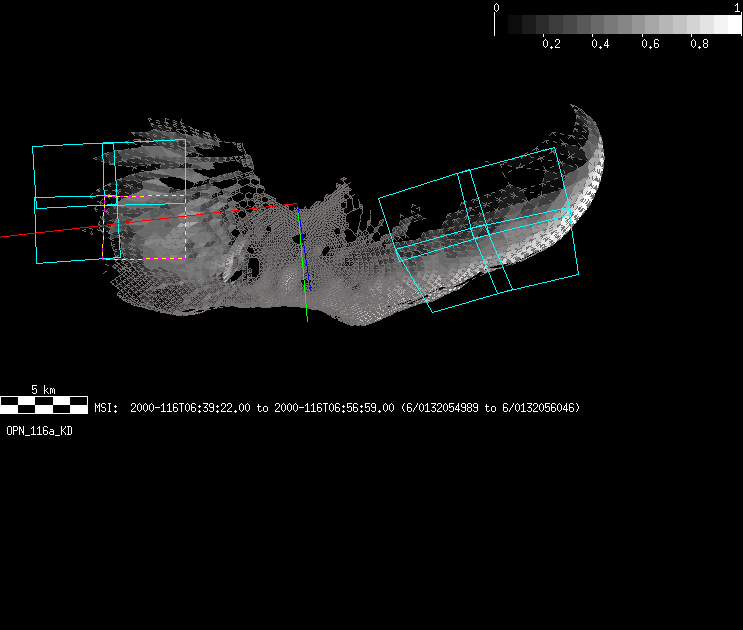Click the short blue axis line on the asteroid
743x630 pixels.
(x=309, y=281)
